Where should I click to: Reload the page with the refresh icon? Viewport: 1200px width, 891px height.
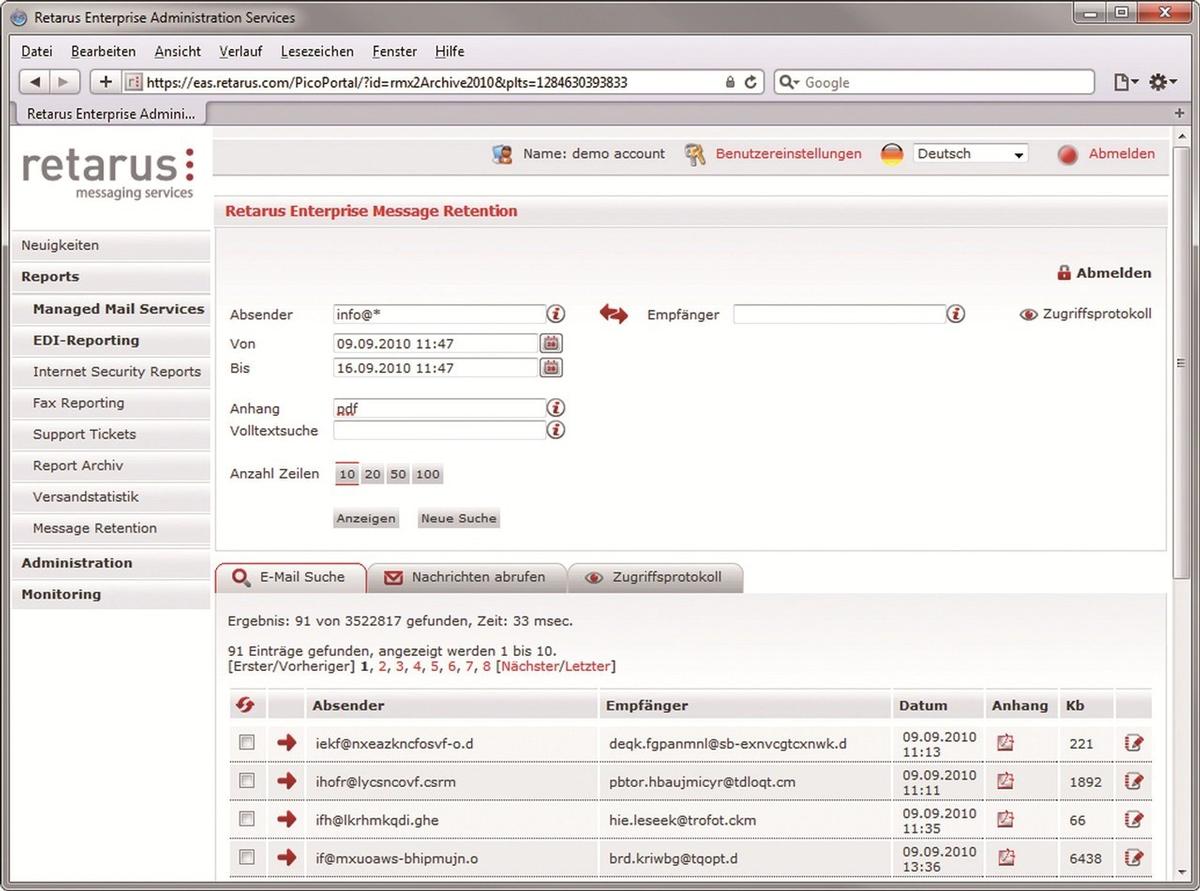coord(751,82)
